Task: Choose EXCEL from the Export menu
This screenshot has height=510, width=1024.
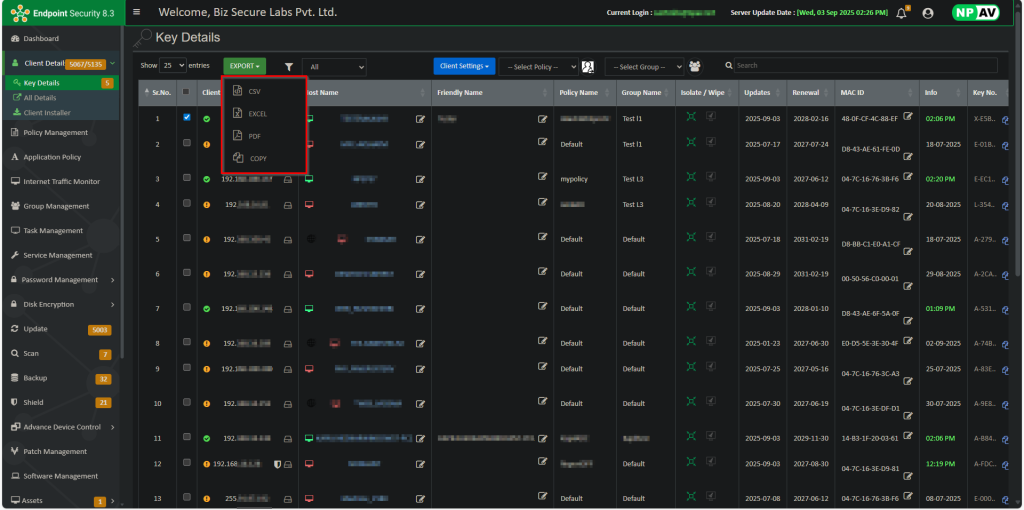Action: (x=257, y=114)
